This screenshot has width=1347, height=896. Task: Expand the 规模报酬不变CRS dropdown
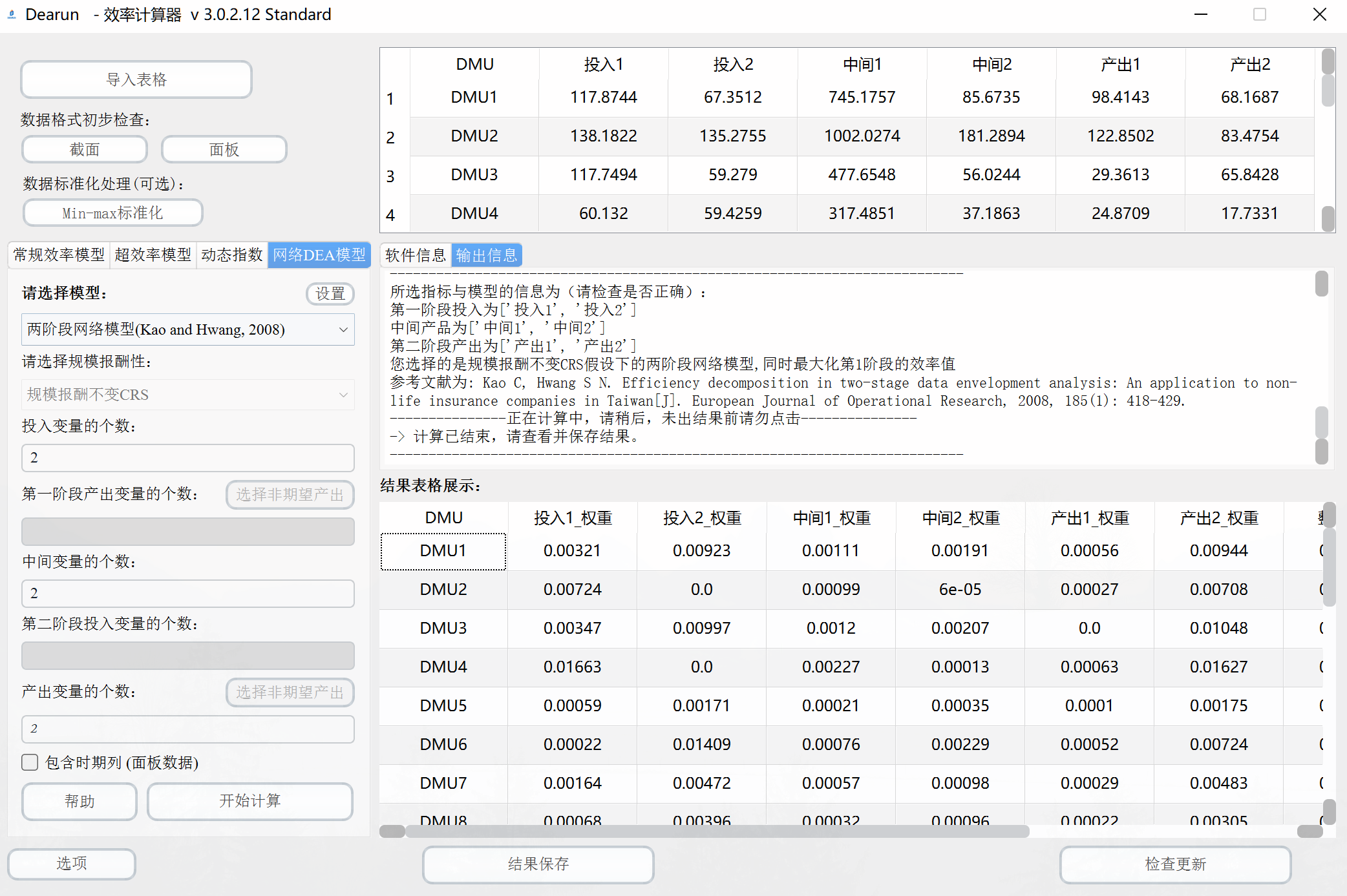(187, 394)
